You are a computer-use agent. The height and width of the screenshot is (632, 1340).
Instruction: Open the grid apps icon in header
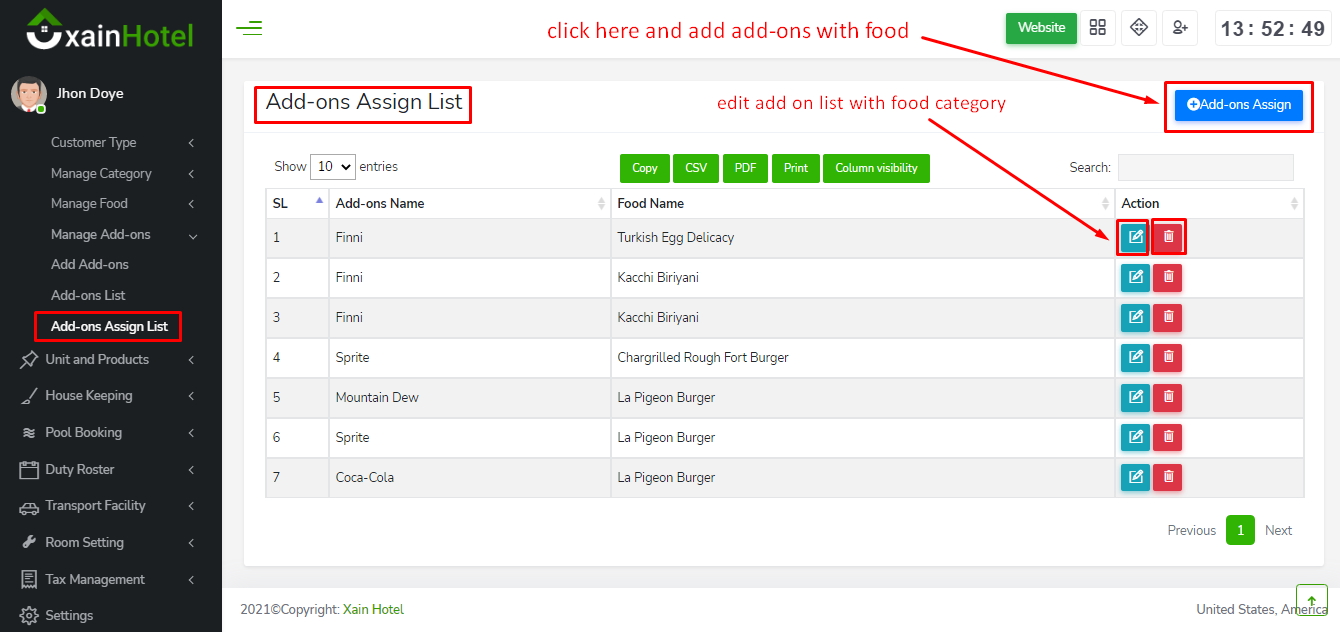(1098, 28)
